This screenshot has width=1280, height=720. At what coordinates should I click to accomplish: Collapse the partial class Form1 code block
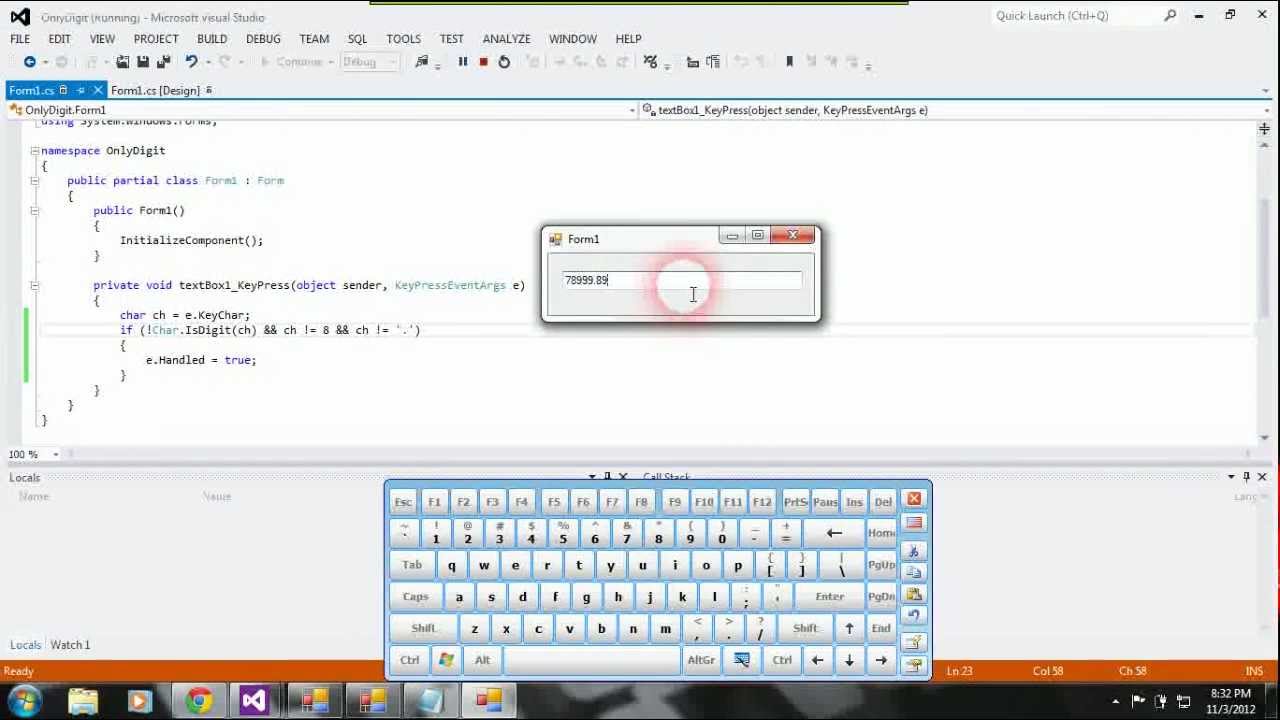point(34,181)
